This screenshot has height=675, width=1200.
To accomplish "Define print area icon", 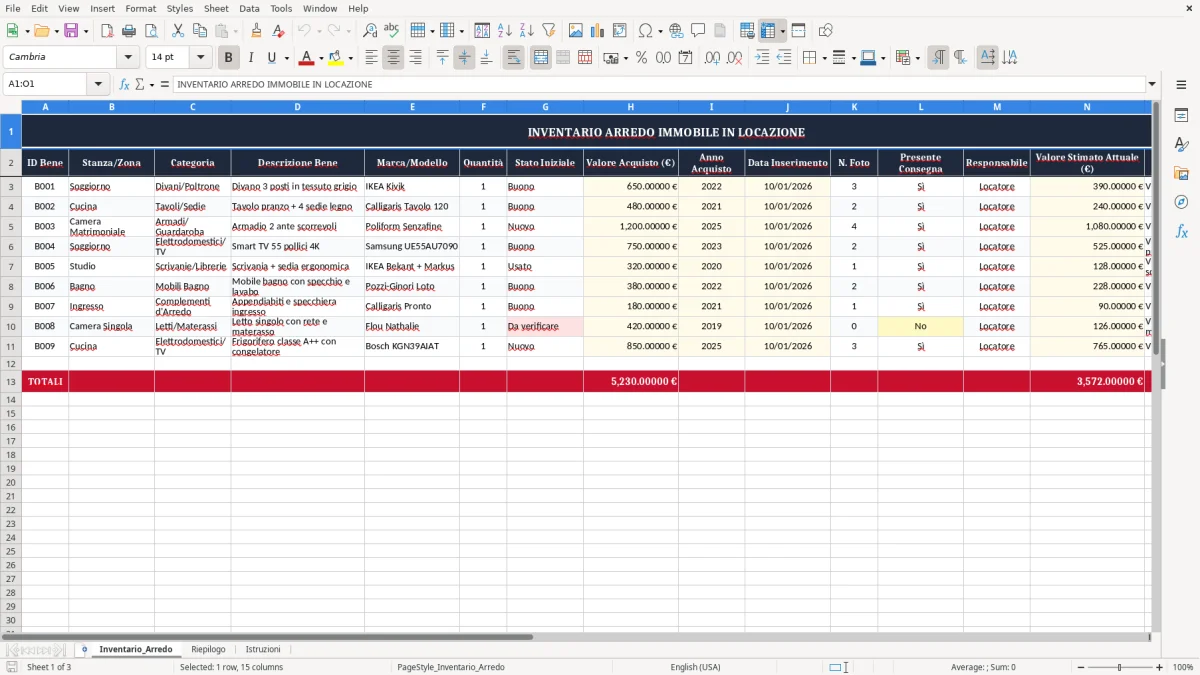I will point(747,30).
